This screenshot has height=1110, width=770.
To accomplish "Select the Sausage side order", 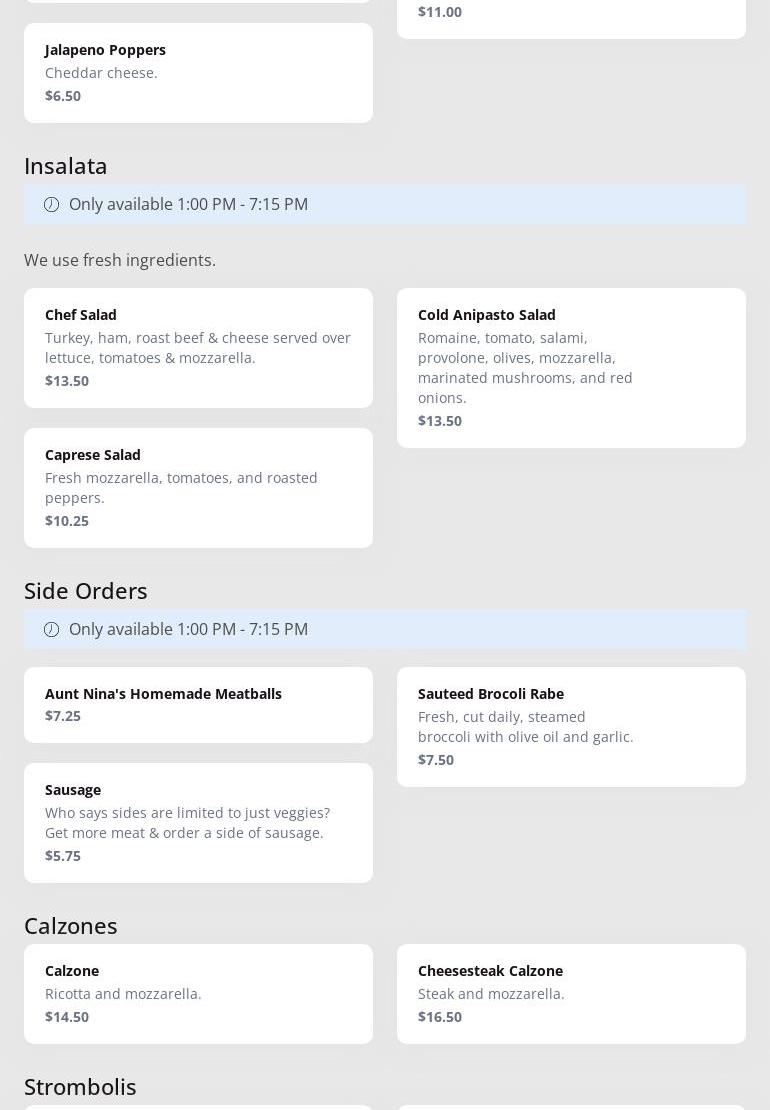I will click(x=198, y=822).
